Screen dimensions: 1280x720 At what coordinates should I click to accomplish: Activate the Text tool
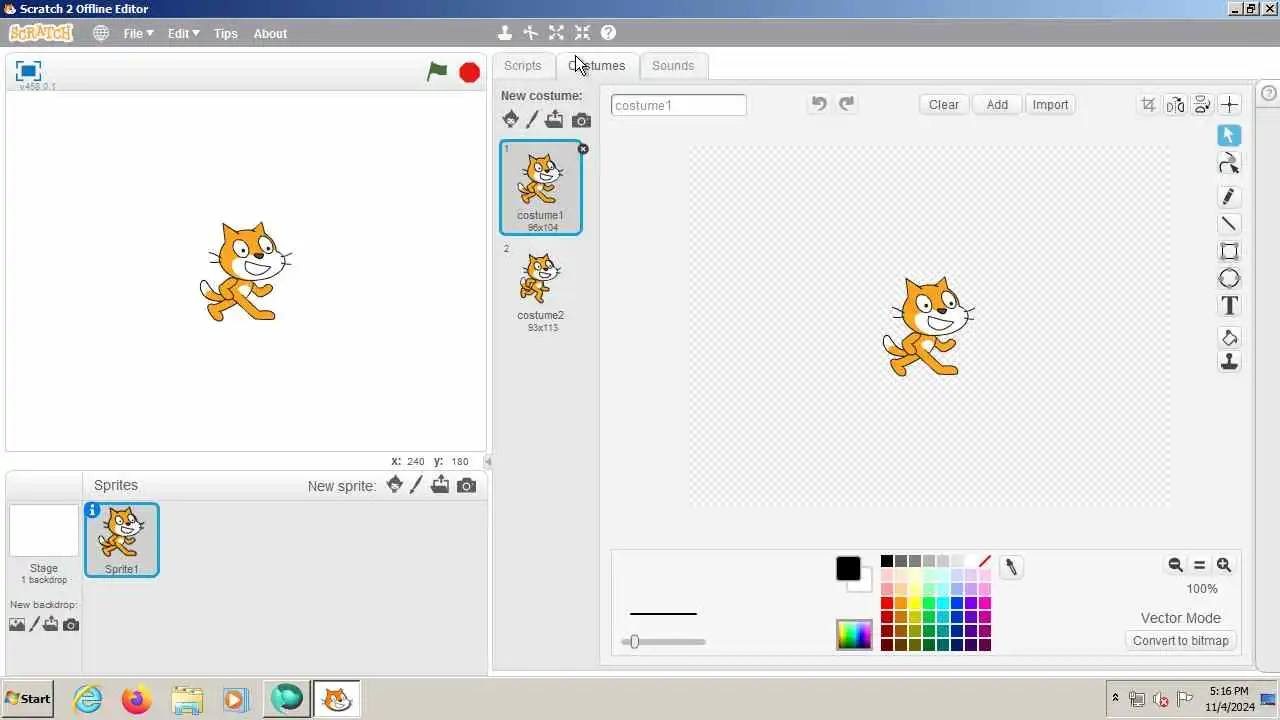1229,306
